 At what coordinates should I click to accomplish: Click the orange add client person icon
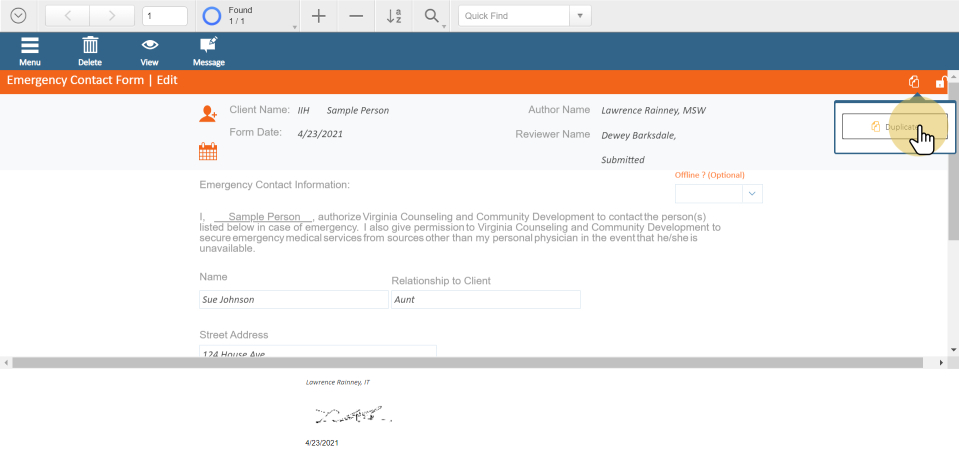[x=208, y=114]
